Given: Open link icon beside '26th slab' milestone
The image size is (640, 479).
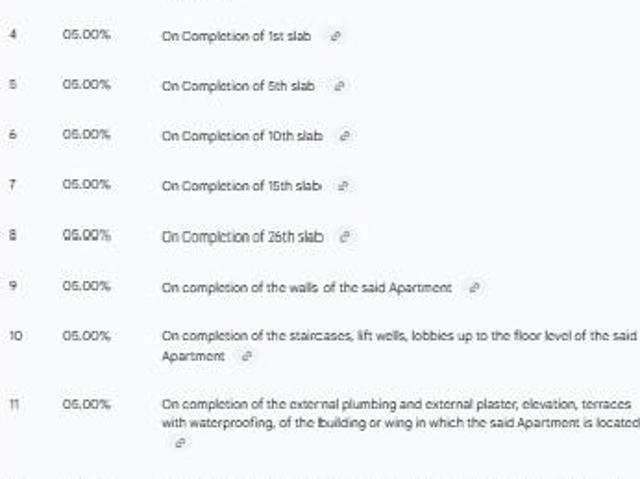Looking at the screenshot, I should (x=346, y=237).
